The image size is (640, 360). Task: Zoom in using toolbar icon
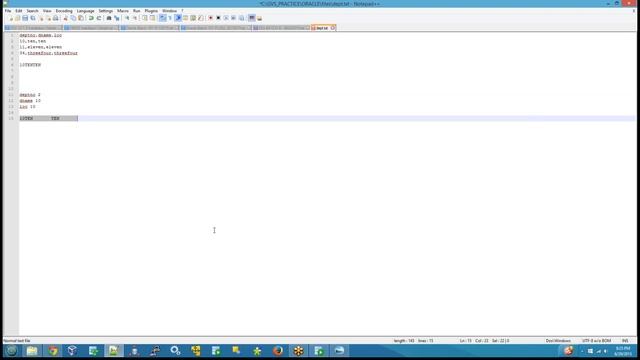[x=127, y=18]
